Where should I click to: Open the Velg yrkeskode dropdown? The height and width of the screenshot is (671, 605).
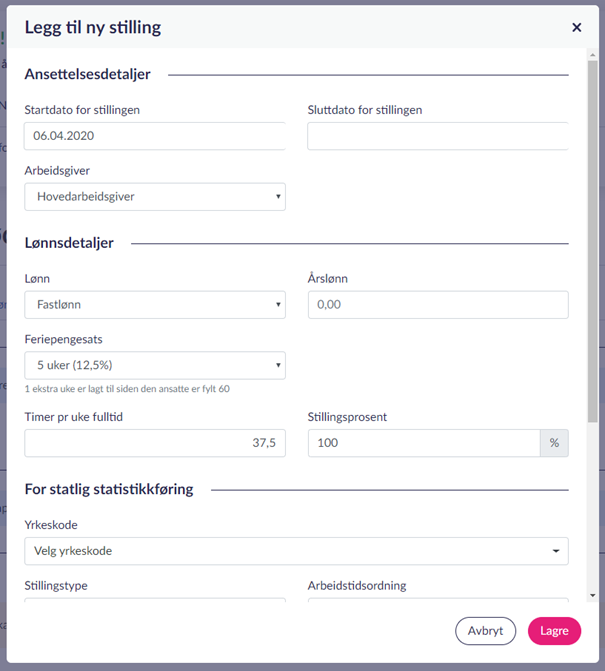coord(296,551)
